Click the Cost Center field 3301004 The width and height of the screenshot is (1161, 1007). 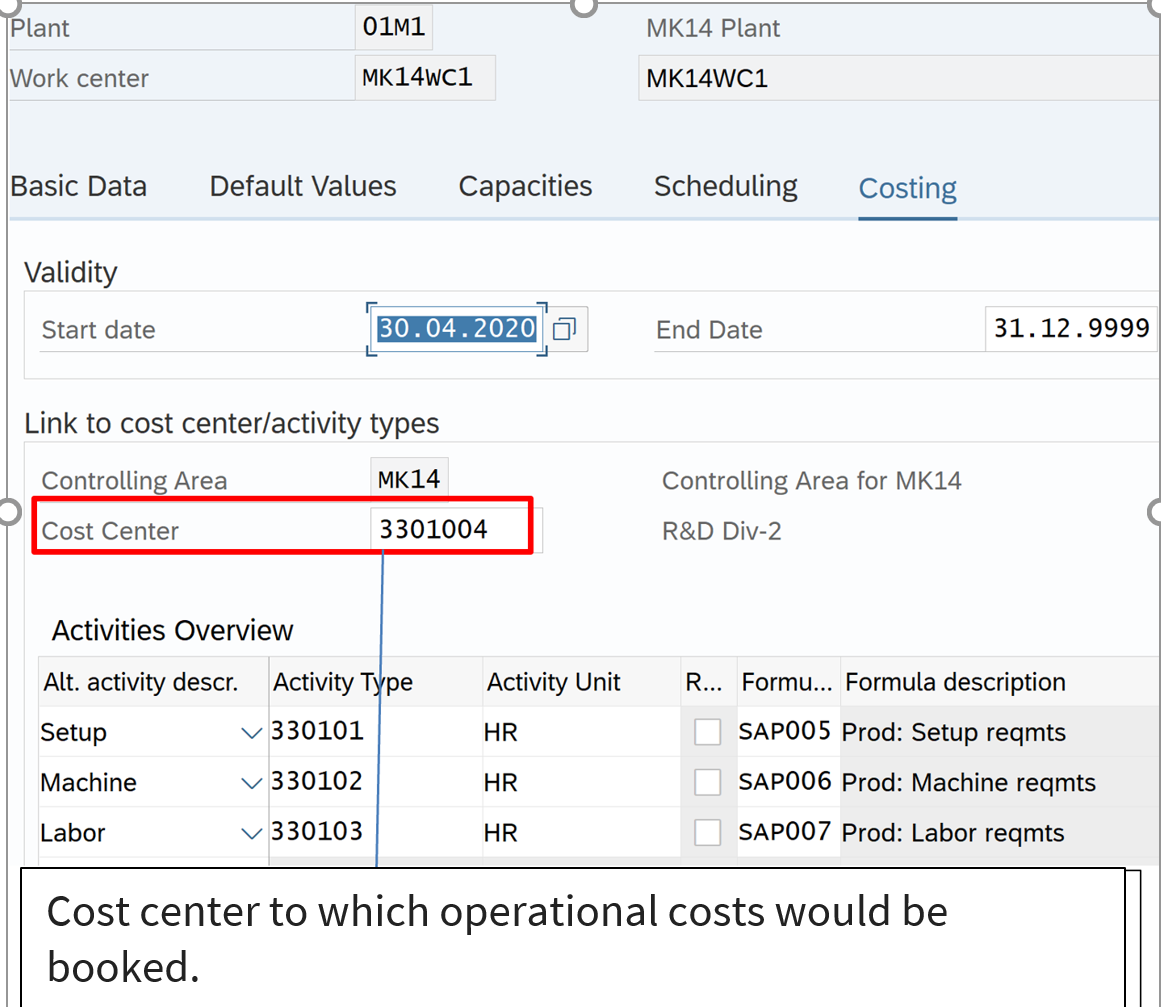(x=450, y=529)
